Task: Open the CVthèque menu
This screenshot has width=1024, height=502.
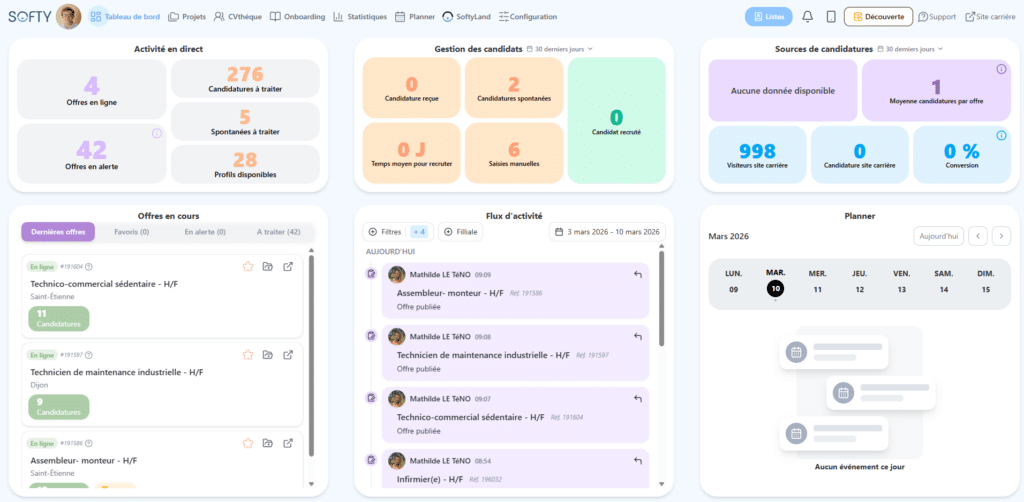Action: (x=239, y=16)
